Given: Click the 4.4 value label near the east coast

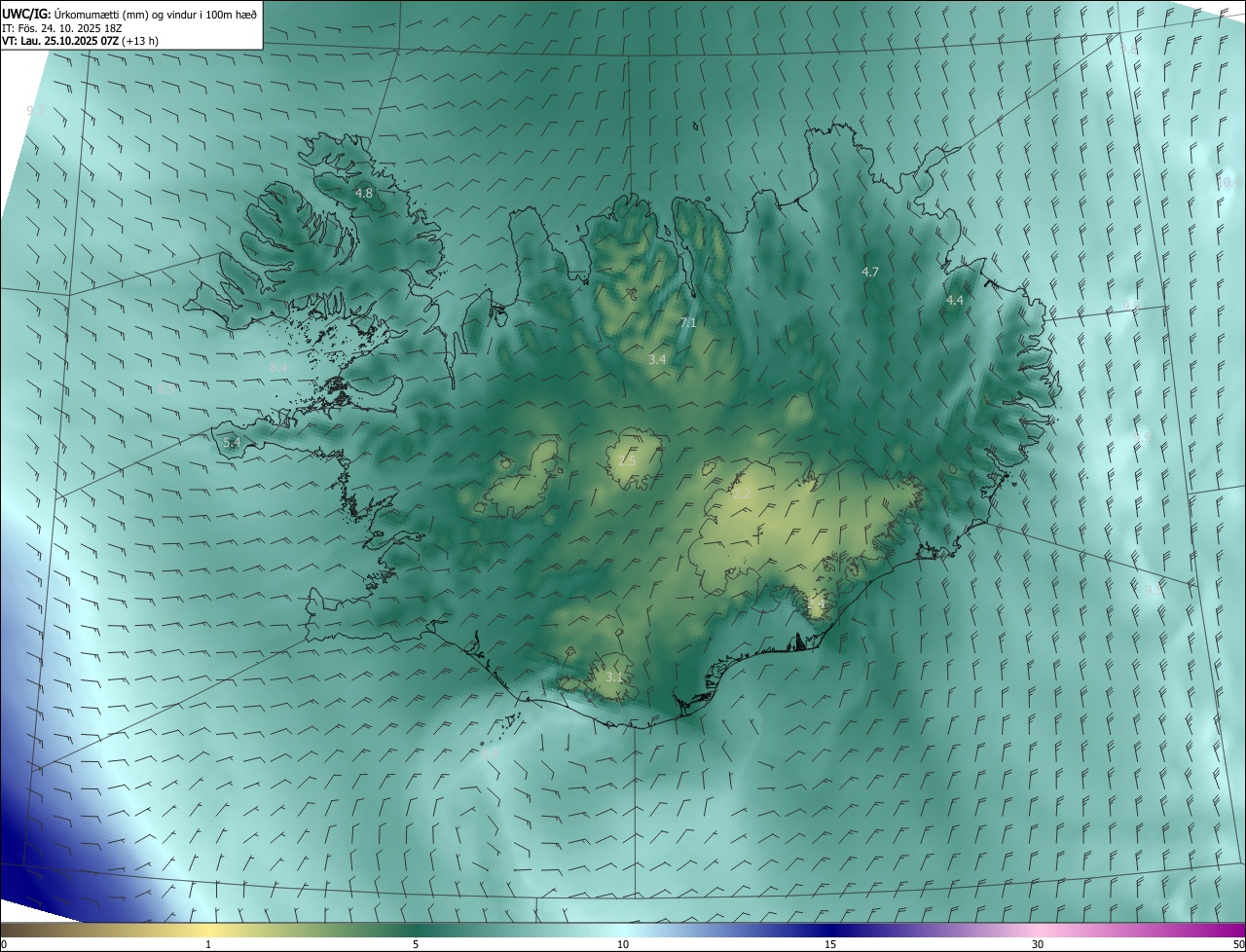Looking at the screenshot, I should point(955,301).
